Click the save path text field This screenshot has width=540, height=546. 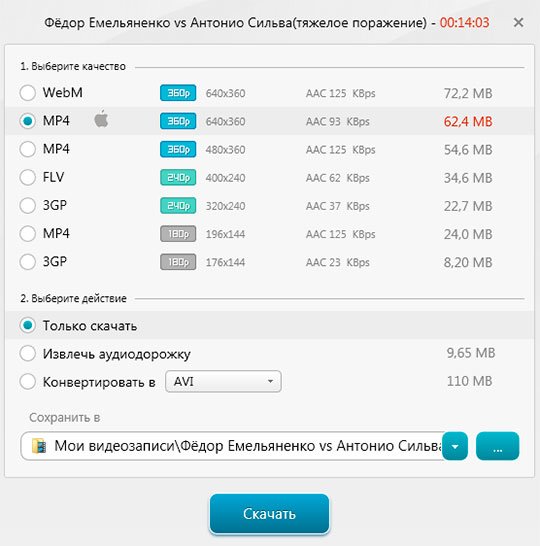click(232, 446)
